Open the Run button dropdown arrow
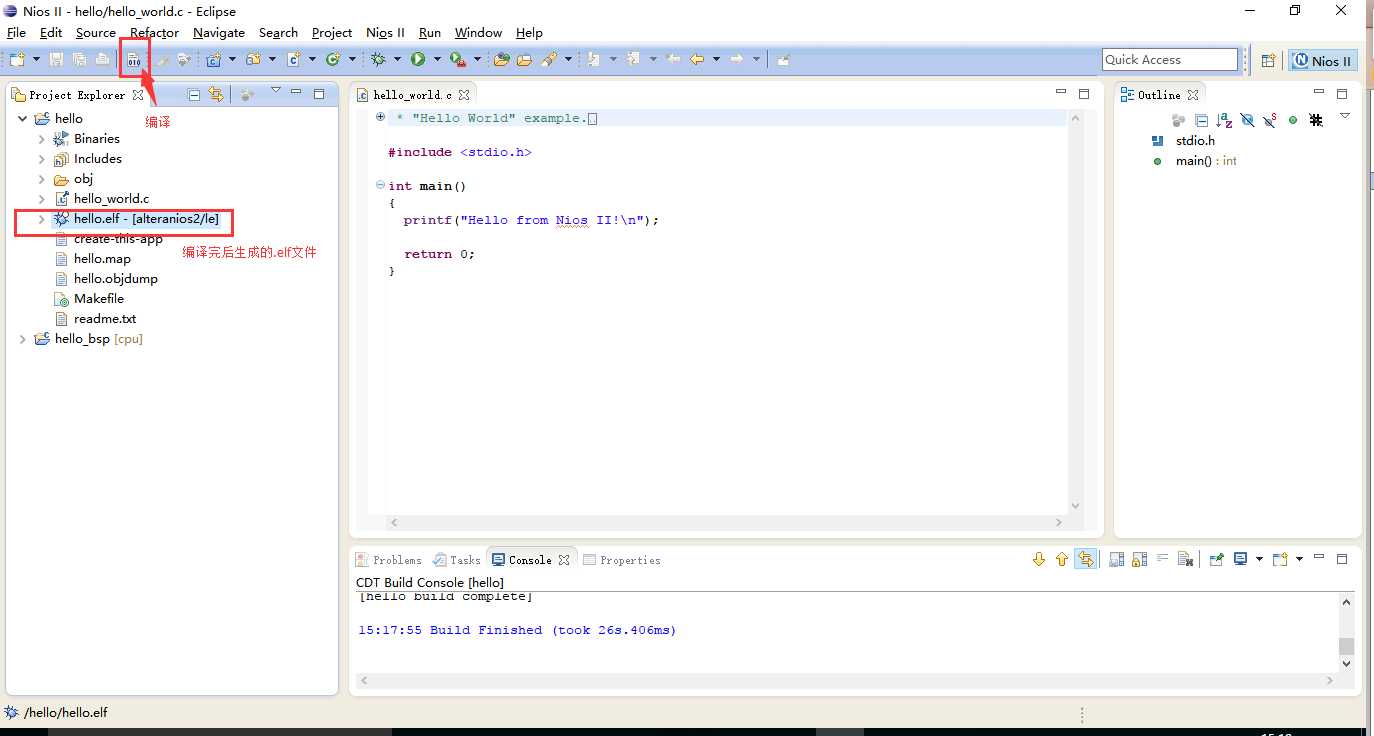 point(437,59)
